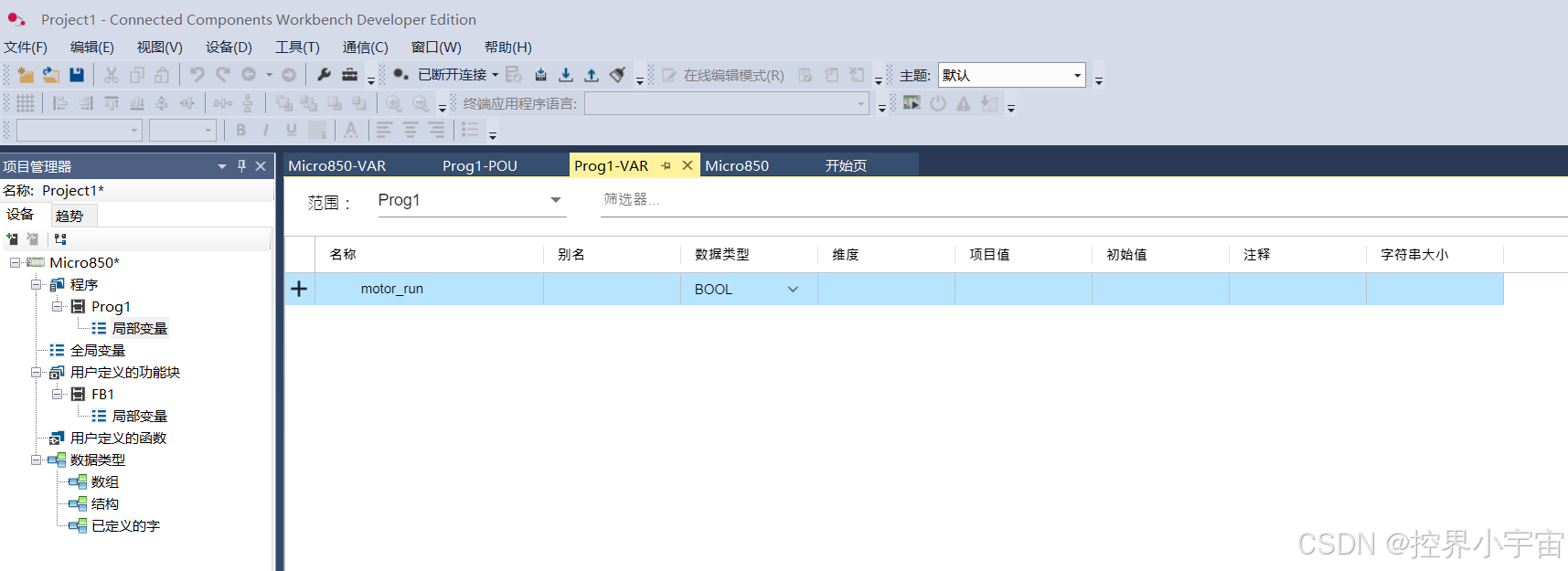The width and height of the screenshot is (1568, 571).
Task: Click the Clean solution brush icon
Action: click(x=617, y=75)
